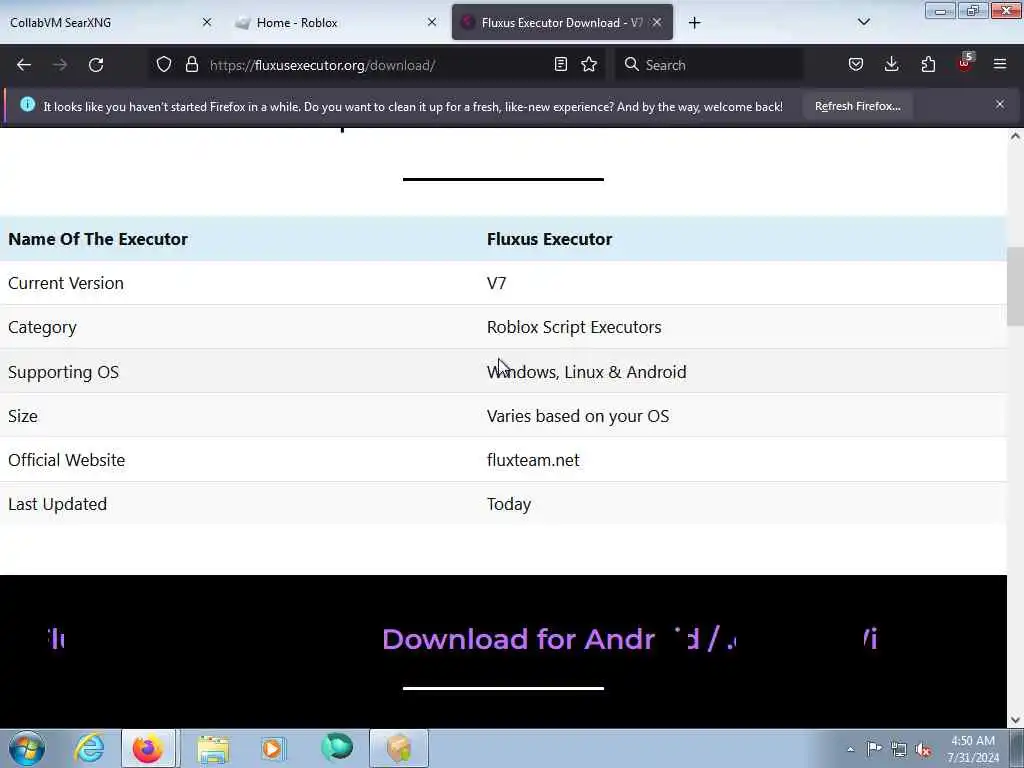The width and height of the screenshot is (1024, 768).
Task: Show hidden system tray icons
Action: point(850,749)
